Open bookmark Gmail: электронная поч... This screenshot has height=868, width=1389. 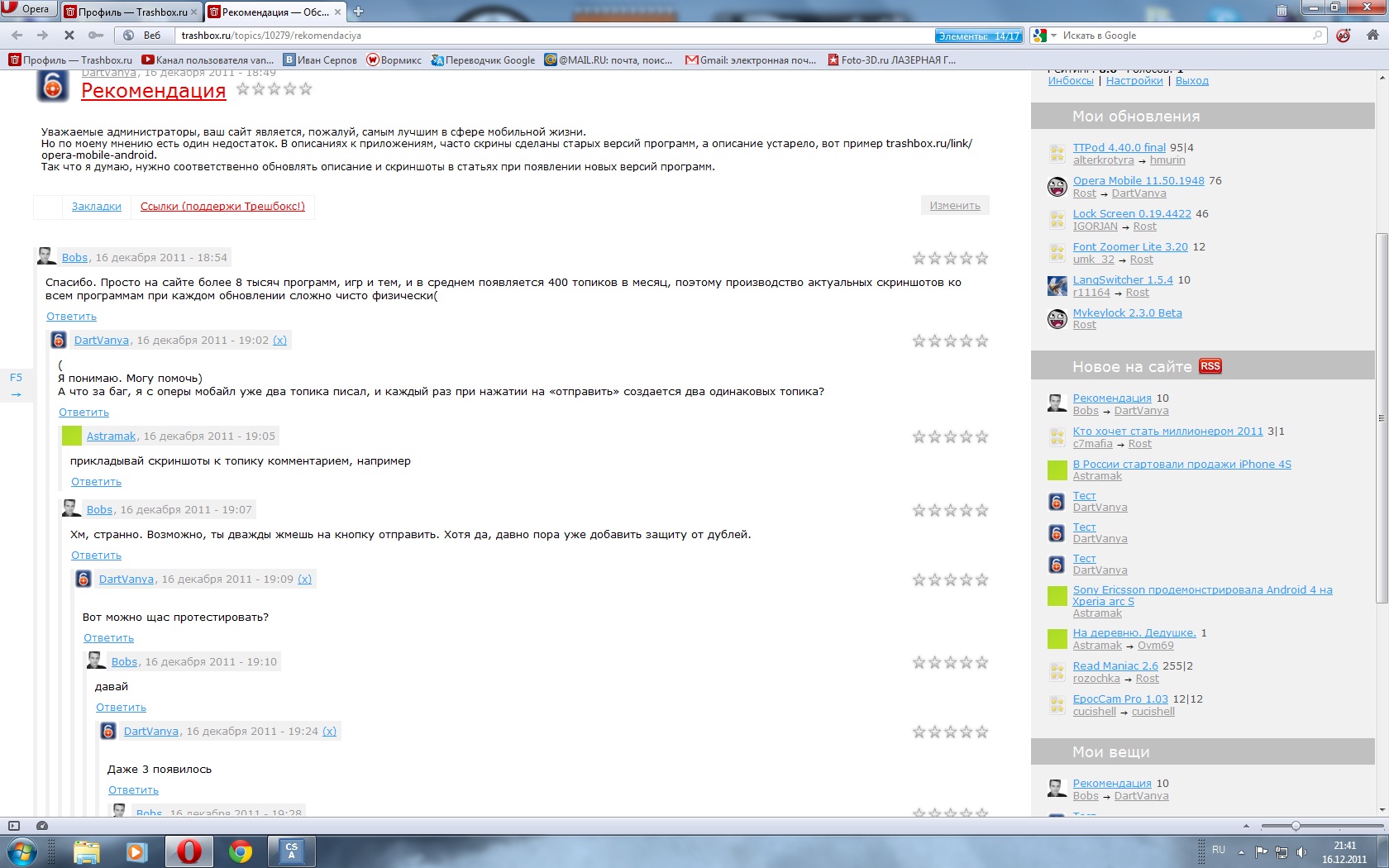tap(751, 60)
